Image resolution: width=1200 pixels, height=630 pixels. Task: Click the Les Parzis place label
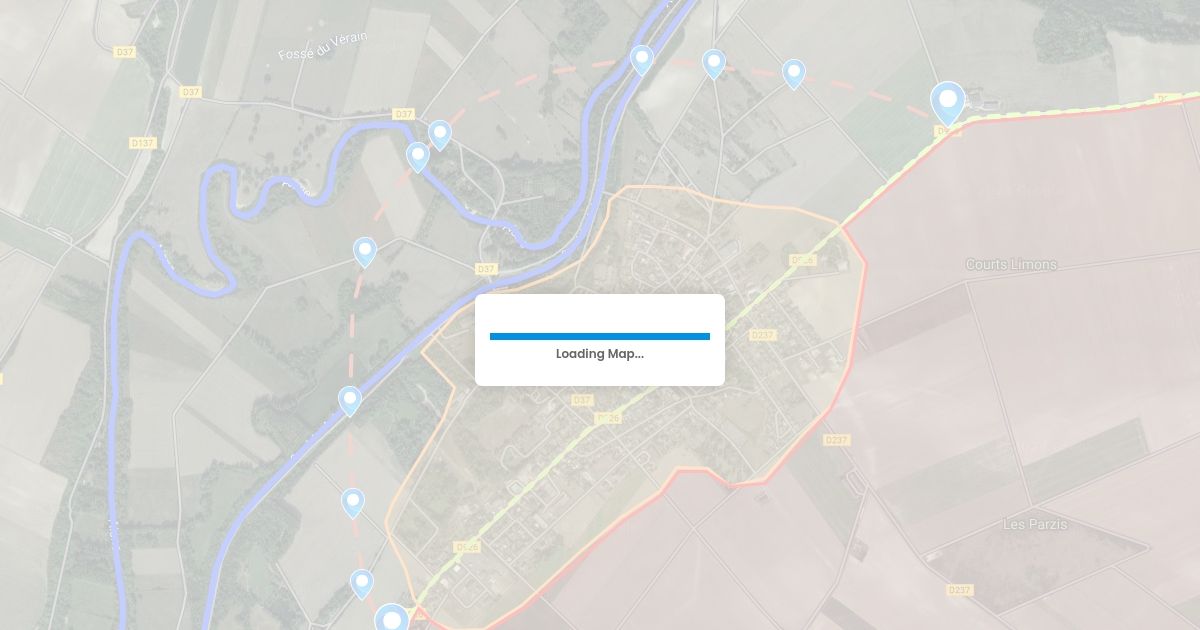coord(1035,524)
